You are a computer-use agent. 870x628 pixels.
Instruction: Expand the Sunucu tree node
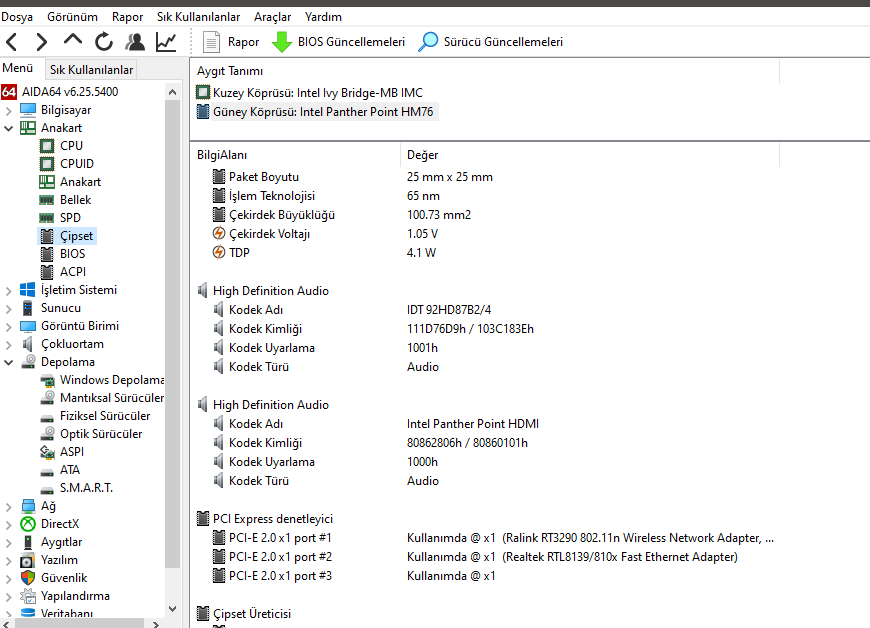click(x=8, y=308)
